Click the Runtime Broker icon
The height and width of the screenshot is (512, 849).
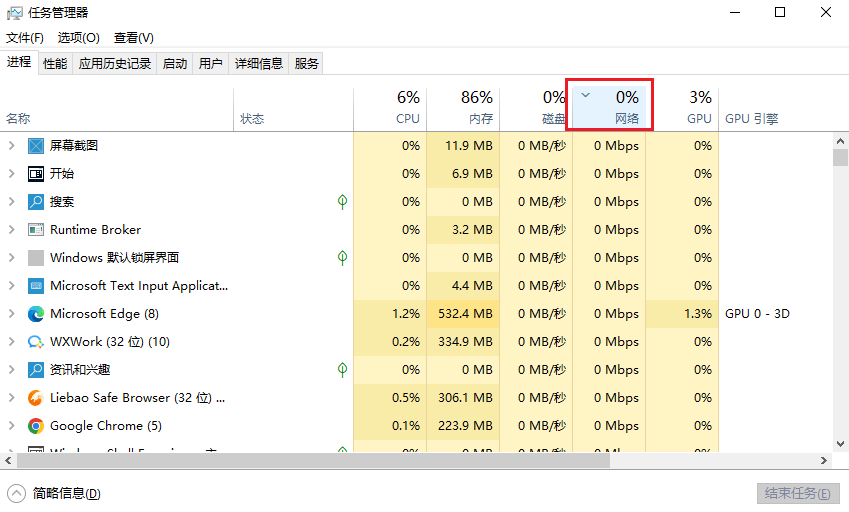point(36,230)
